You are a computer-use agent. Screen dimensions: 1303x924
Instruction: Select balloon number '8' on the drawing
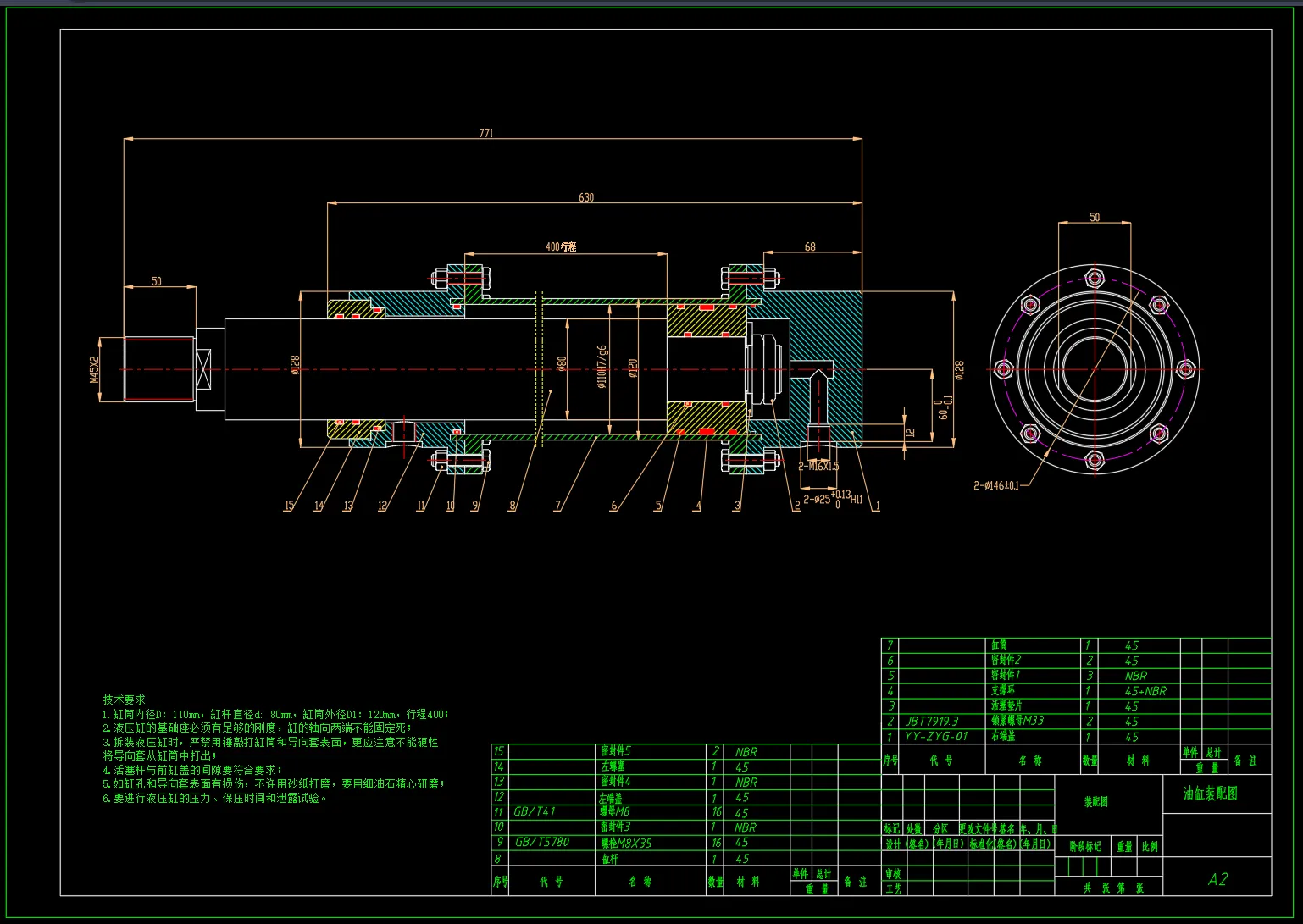point(512,506)
